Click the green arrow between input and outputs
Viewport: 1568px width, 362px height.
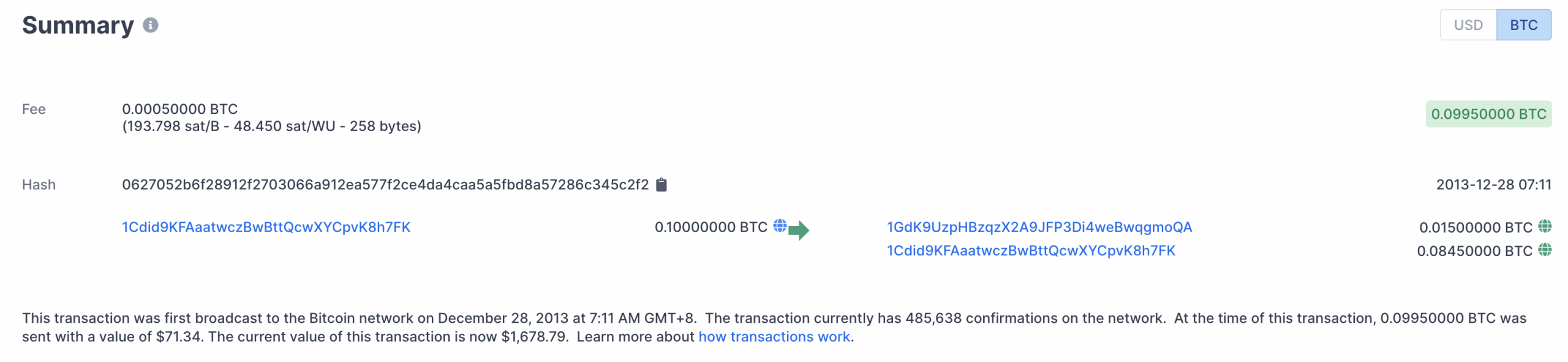799,230
